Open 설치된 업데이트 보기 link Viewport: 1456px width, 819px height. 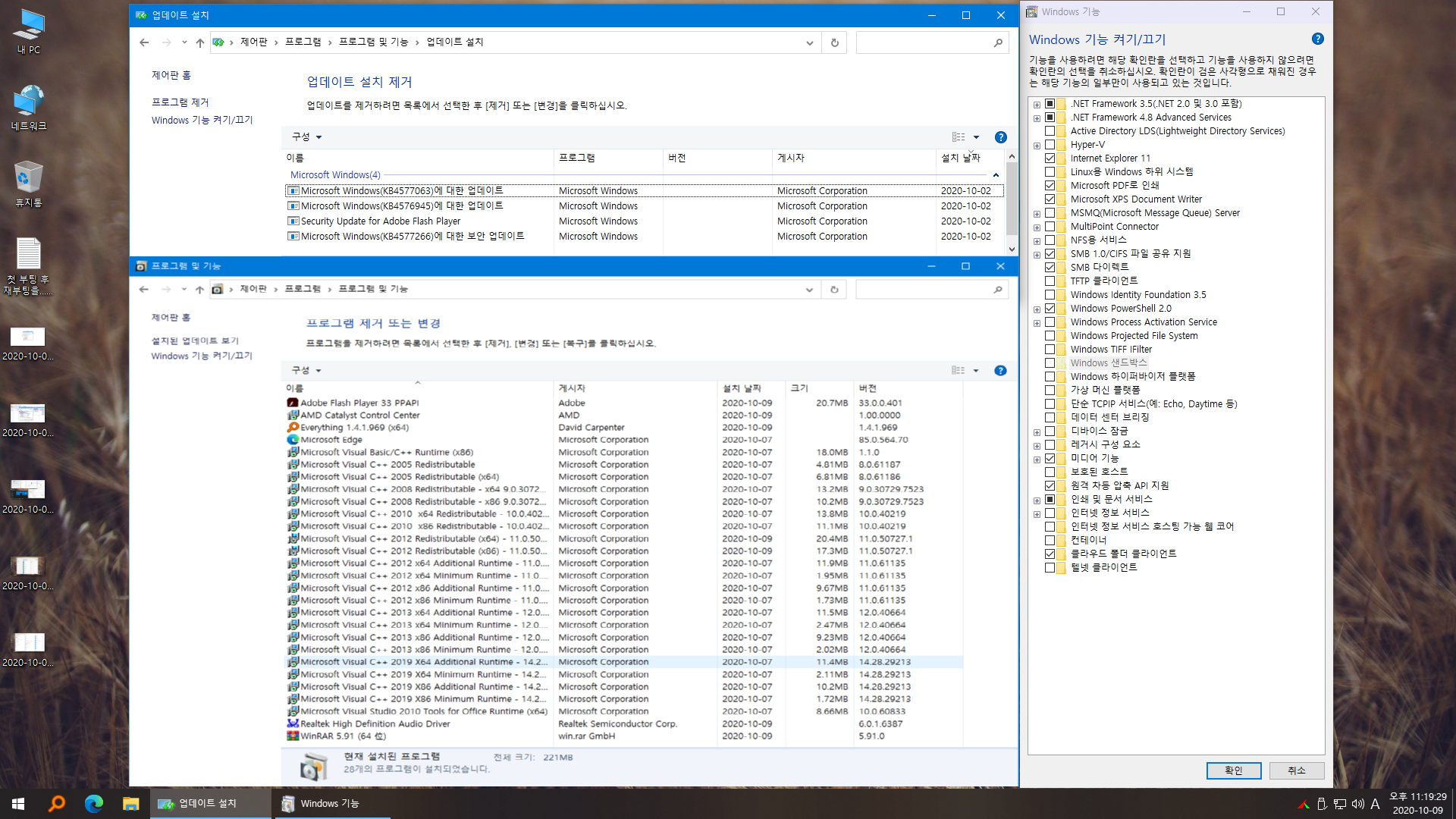195,341
